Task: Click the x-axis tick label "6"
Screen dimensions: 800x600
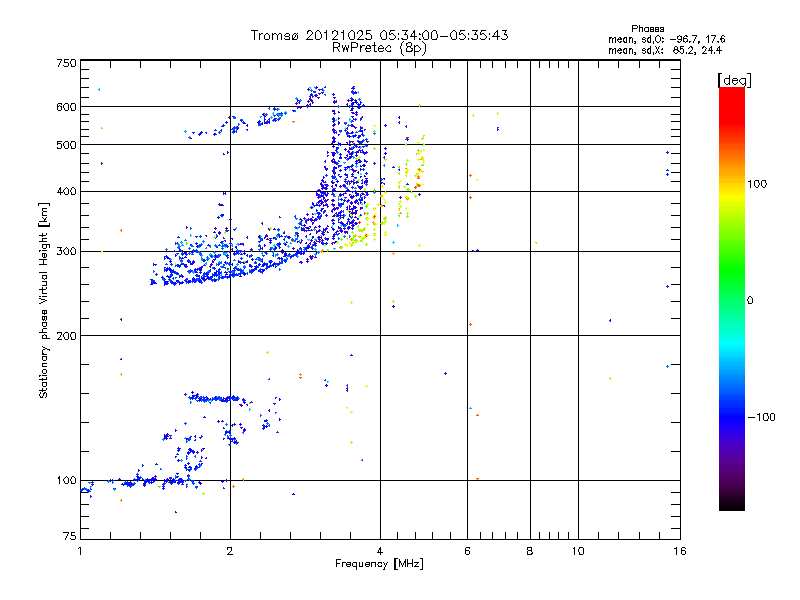Action: pyautogui.click(x=467, y=551)
